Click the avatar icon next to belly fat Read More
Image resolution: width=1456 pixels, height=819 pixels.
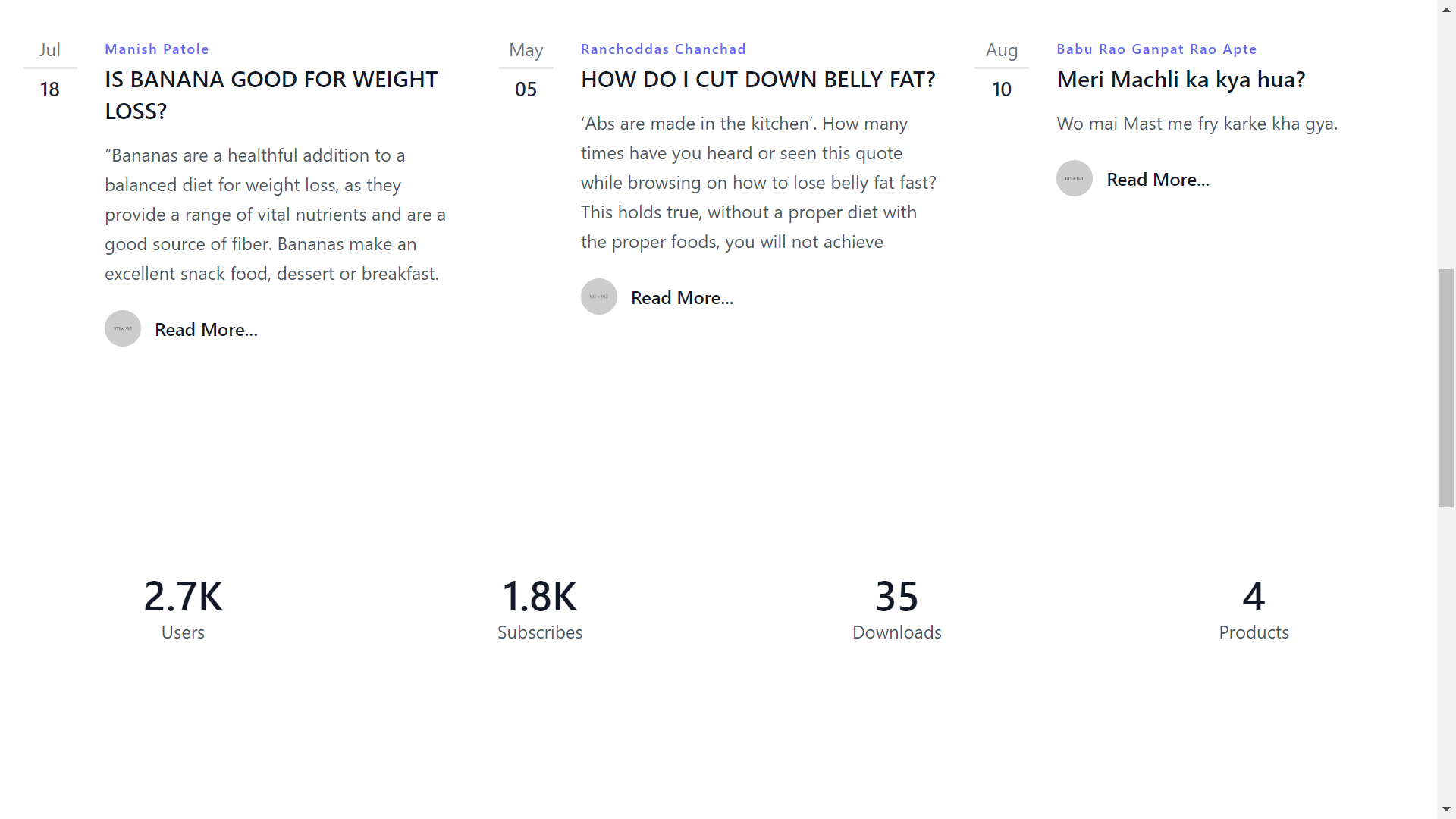coord(598,297)
